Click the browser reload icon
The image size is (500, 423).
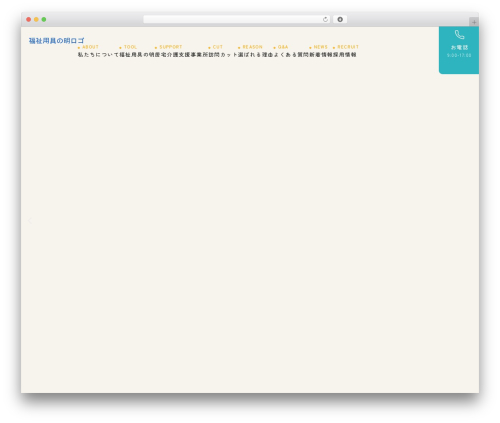[325, 19]
